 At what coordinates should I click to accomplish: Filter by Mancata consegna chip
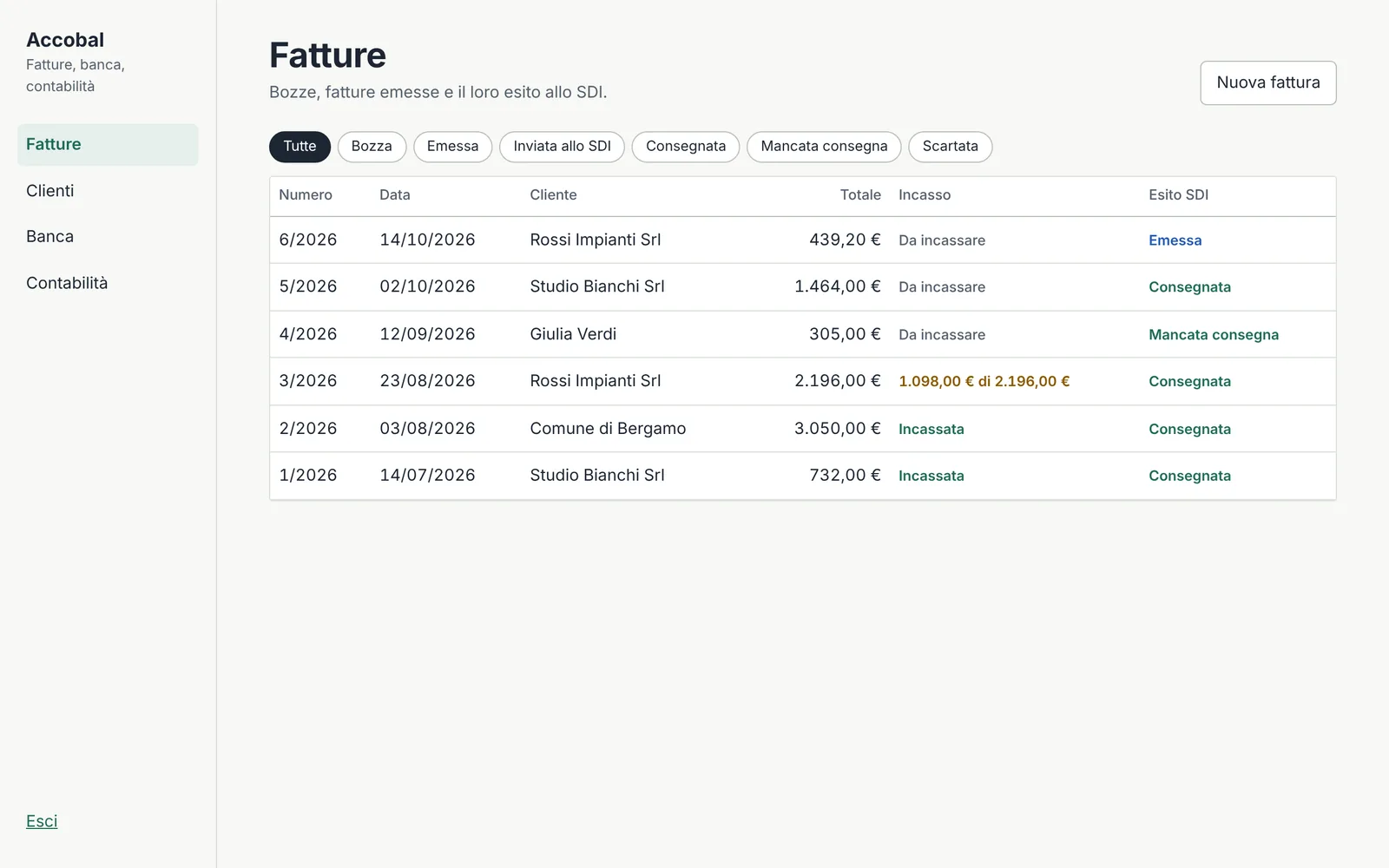(x=824, y=147)
